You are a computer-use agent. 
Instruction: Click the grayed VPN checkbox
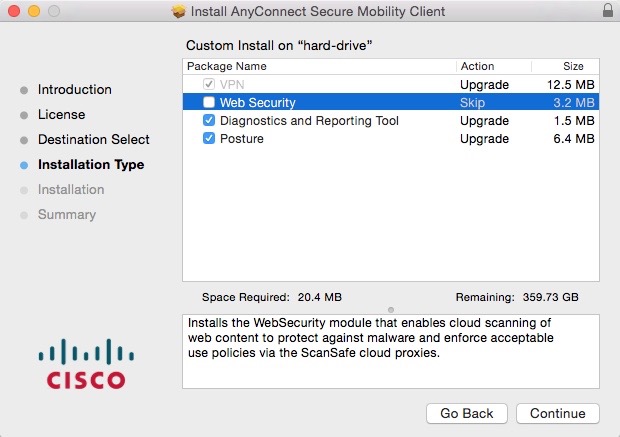click(209, 84)
